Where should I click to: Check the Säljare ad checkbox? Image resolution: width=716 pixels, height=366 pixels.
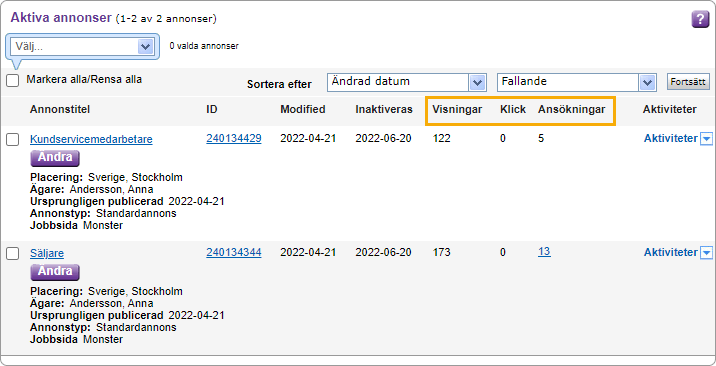pyautogui.click(x=13, y=254)
